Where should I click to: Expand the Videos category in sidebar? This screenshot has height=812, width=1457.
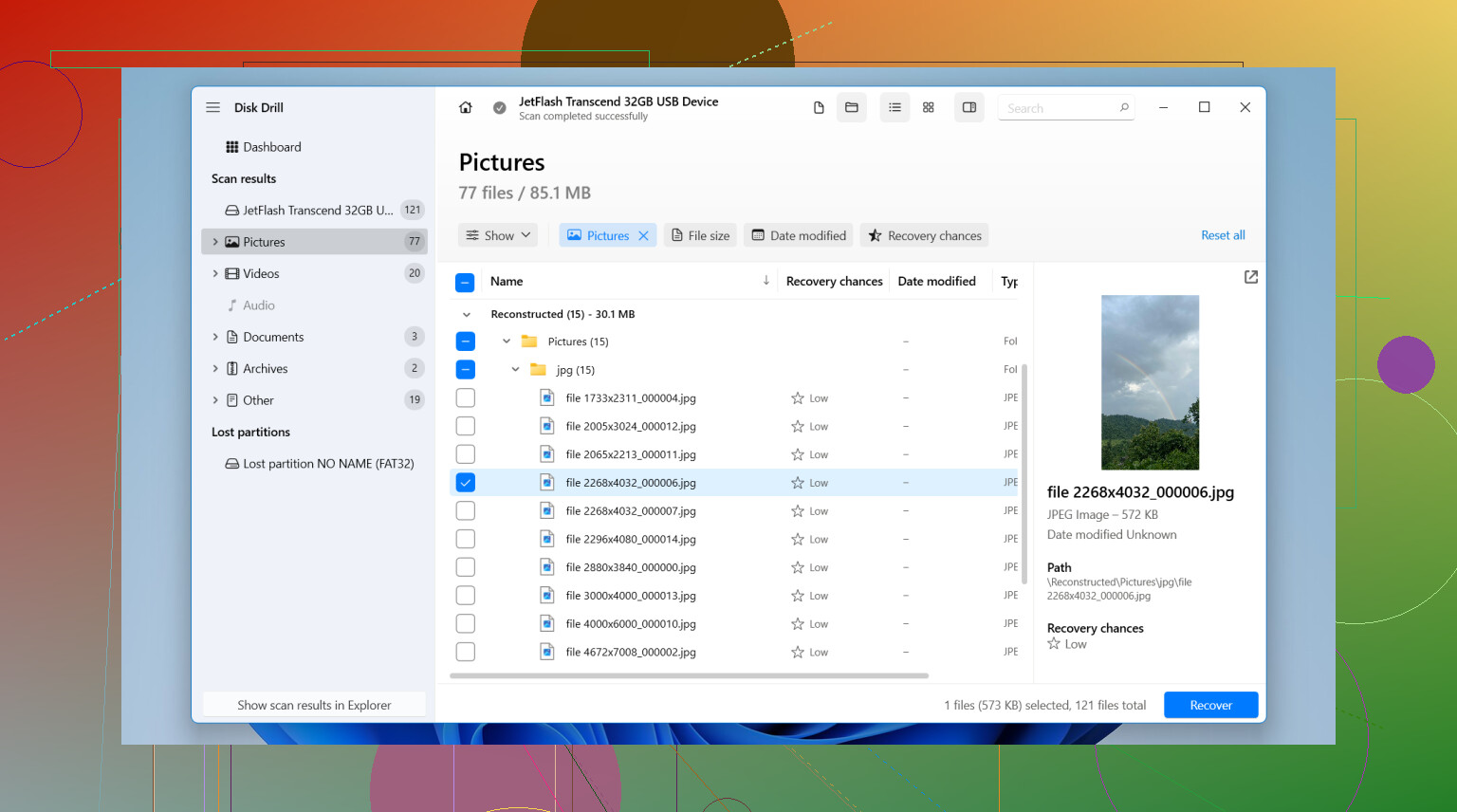(215, 273)
